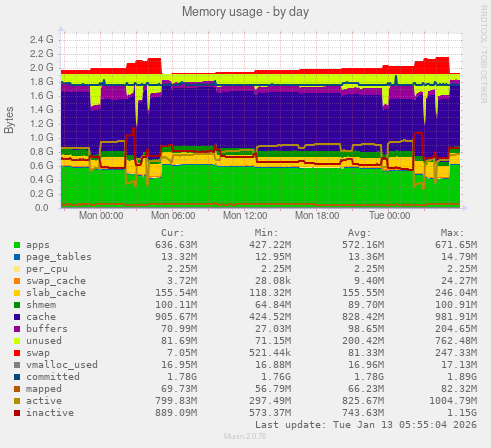This screenshot has height=448, width=491.
Task: Click cache minimum value 424.52M
Action: [270, 317]
